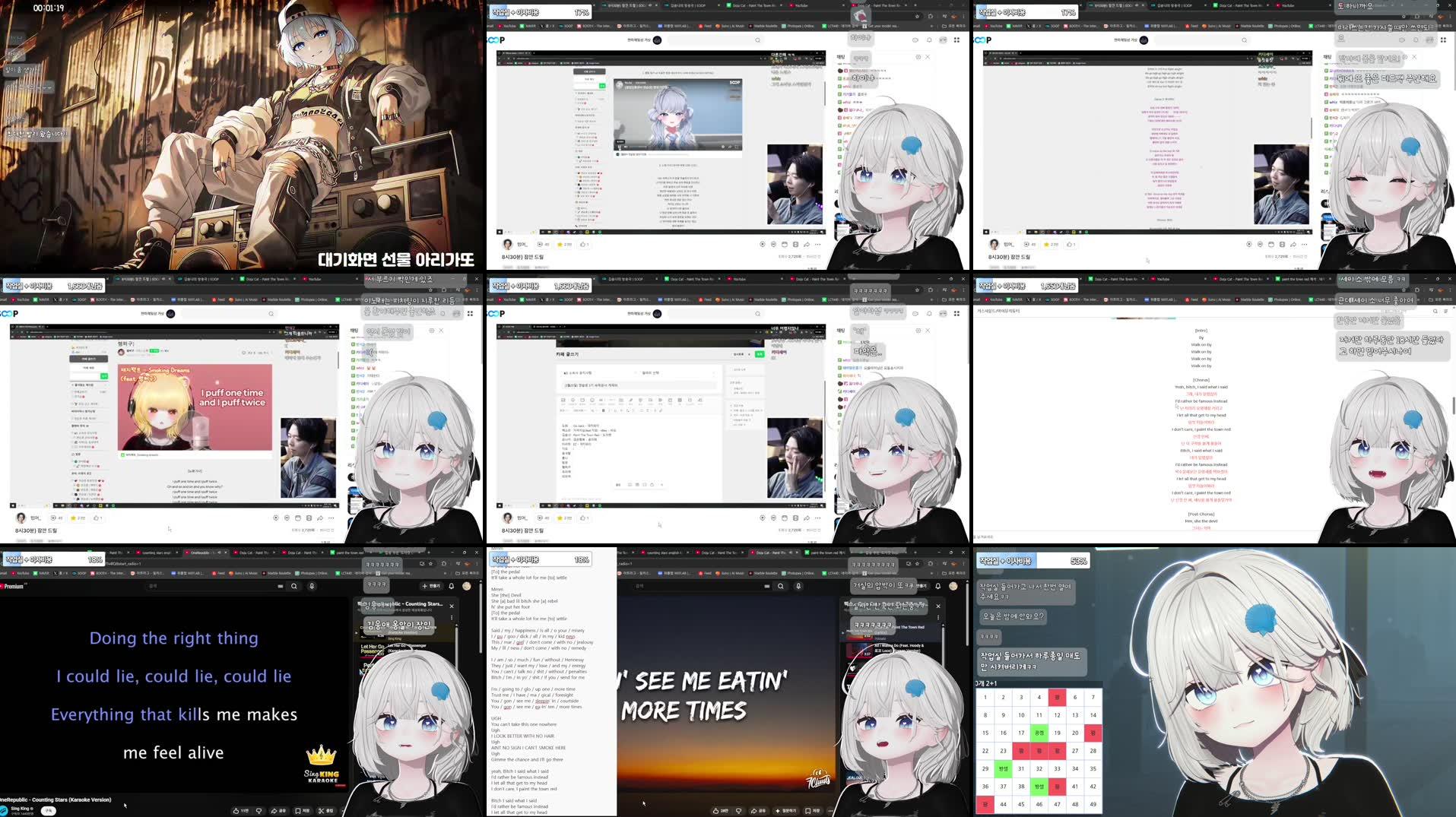This screenshot has height=817, width=1456.
Task: Toggle the dislike button on the karaoke video
Action: click(259, 810)
